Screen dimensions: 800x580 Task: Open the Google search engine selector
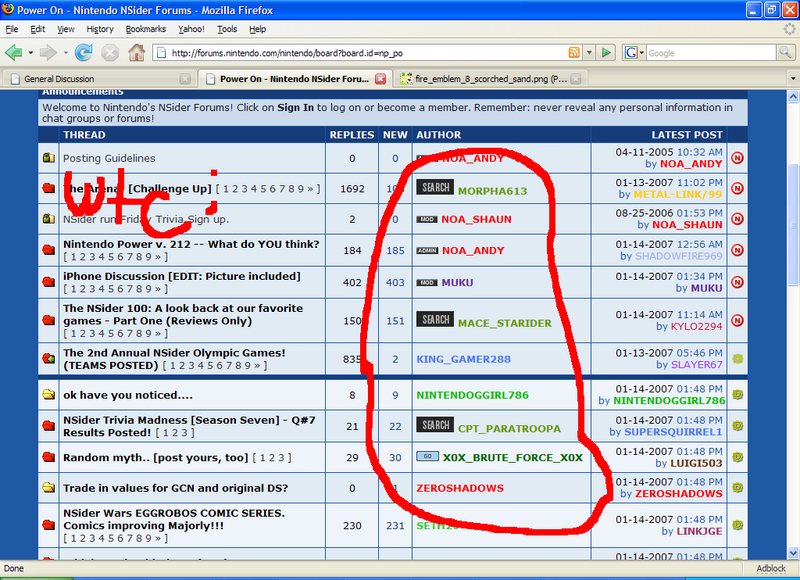tap(634, 53)
